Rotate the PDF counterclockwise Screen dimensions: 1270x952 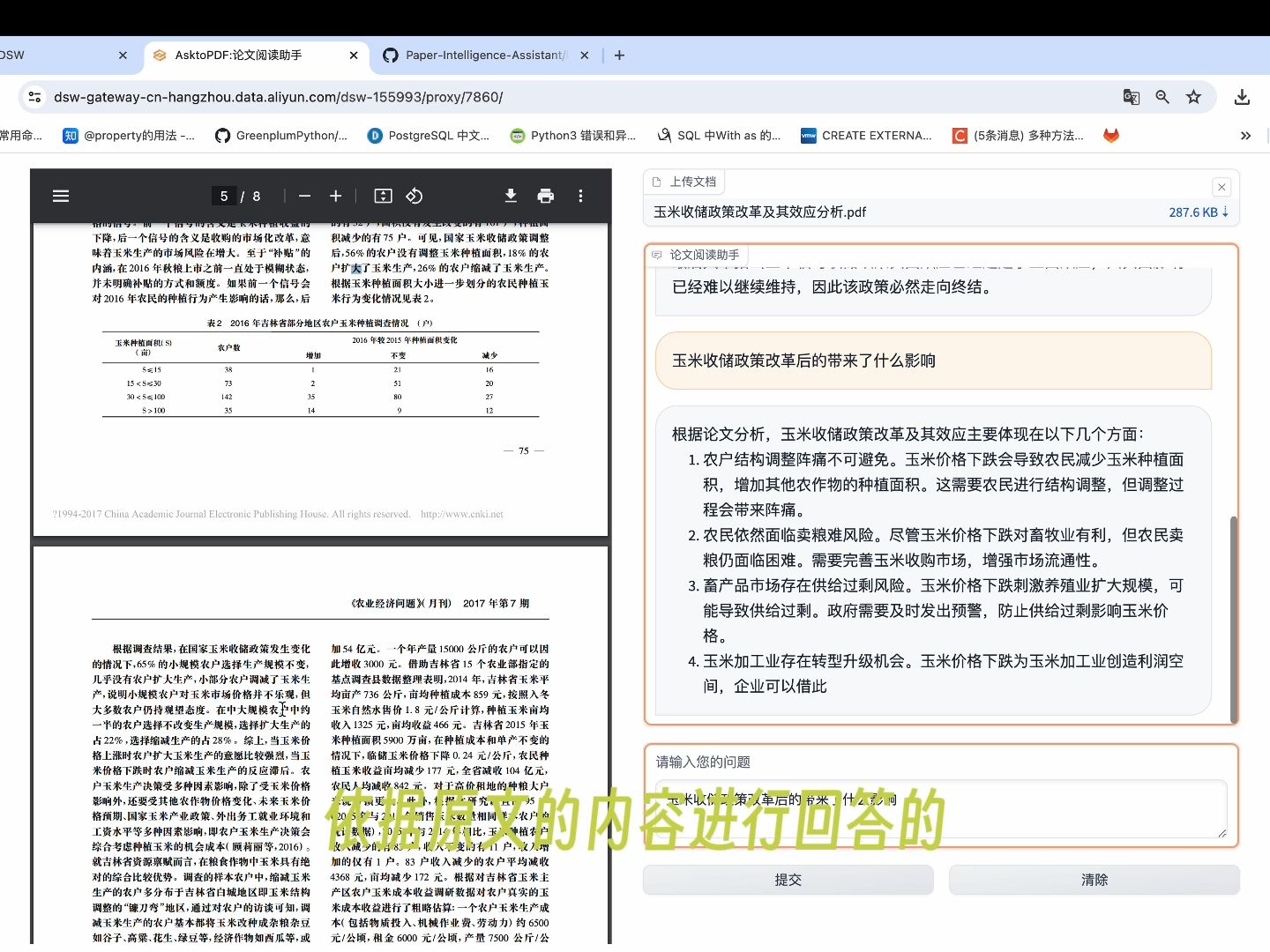(x=415, y=196)
